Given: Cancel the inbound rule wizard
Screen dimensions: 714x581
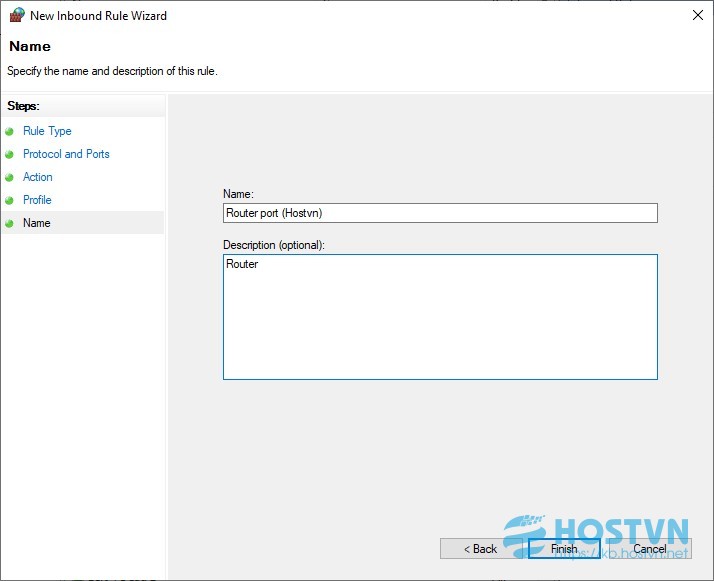Looking at the screenshot, I should pos(650,549).
